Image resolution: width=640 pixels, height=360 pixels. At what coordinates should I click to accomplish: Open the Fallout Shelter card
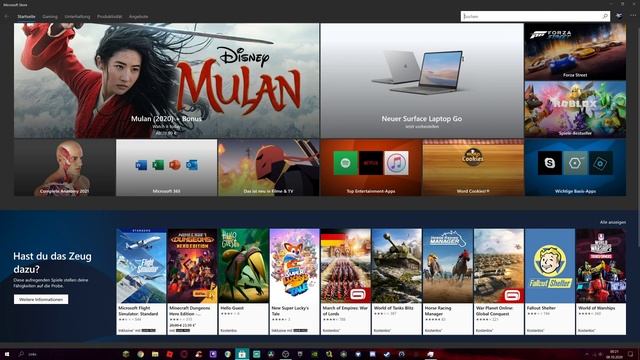point(550,282)
